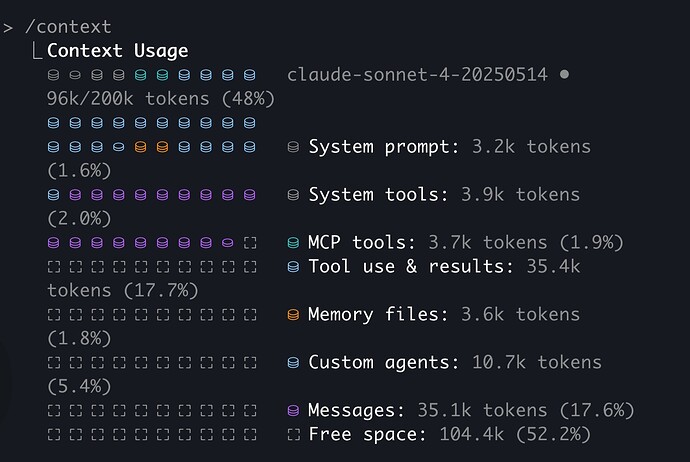690x462 pixels.
Task: Click the blue Custom agents legend icon
Action: [293, 363]
